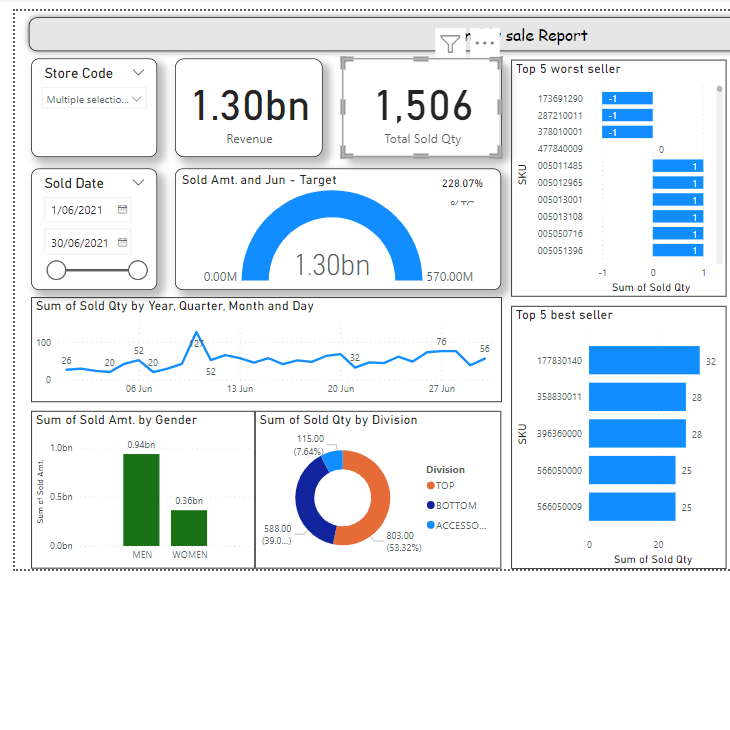Open the Multiple selections dropdown

click(95, 99)
